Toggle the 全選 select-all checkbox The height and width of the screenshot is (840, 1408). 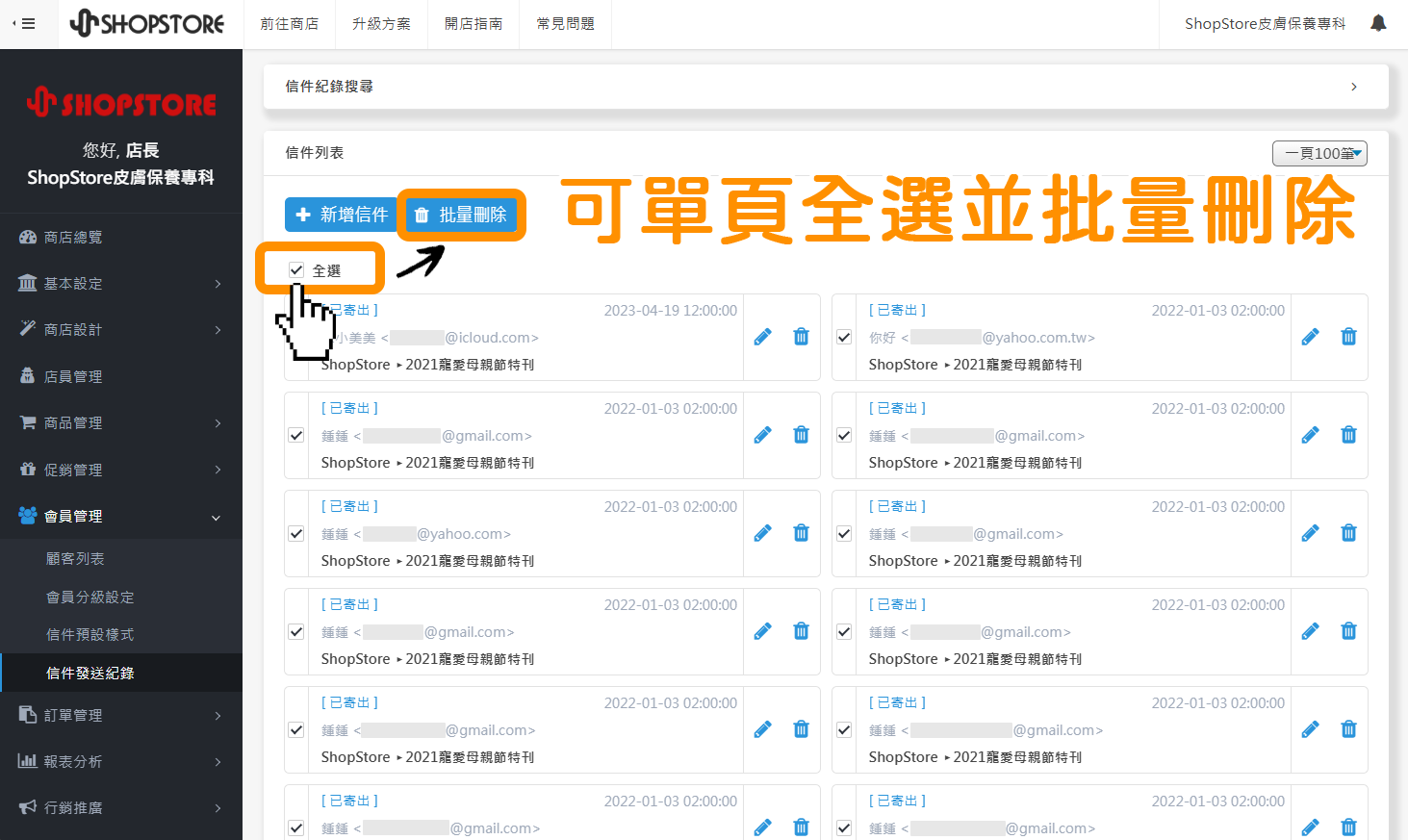click(296, 270)
